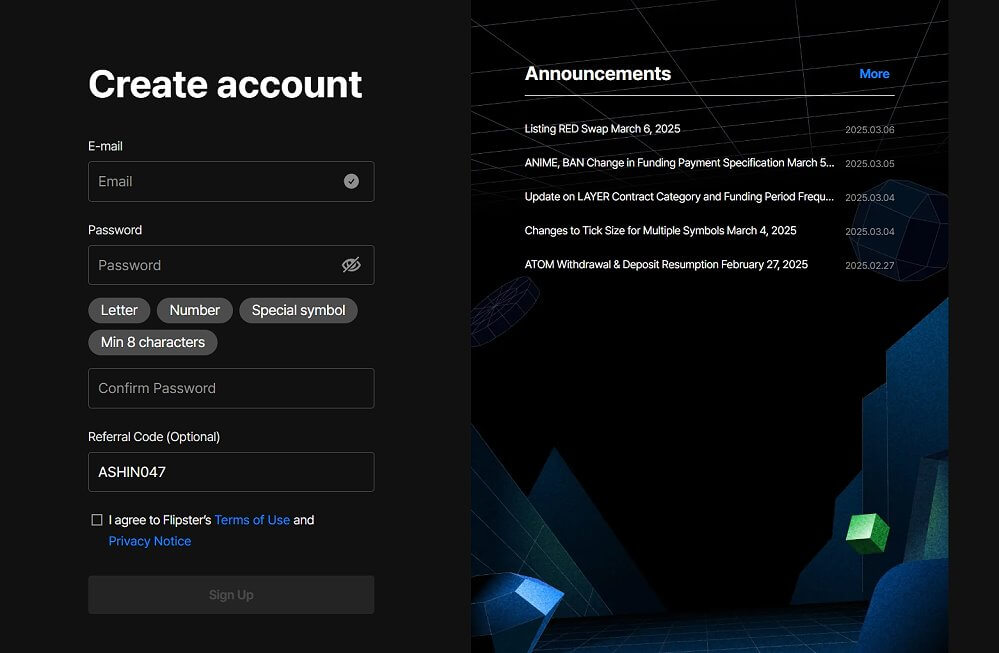The height and width of the screenshot is (653, 999).
Task: Click into the Email input field
Action: (x=231, y=182)
